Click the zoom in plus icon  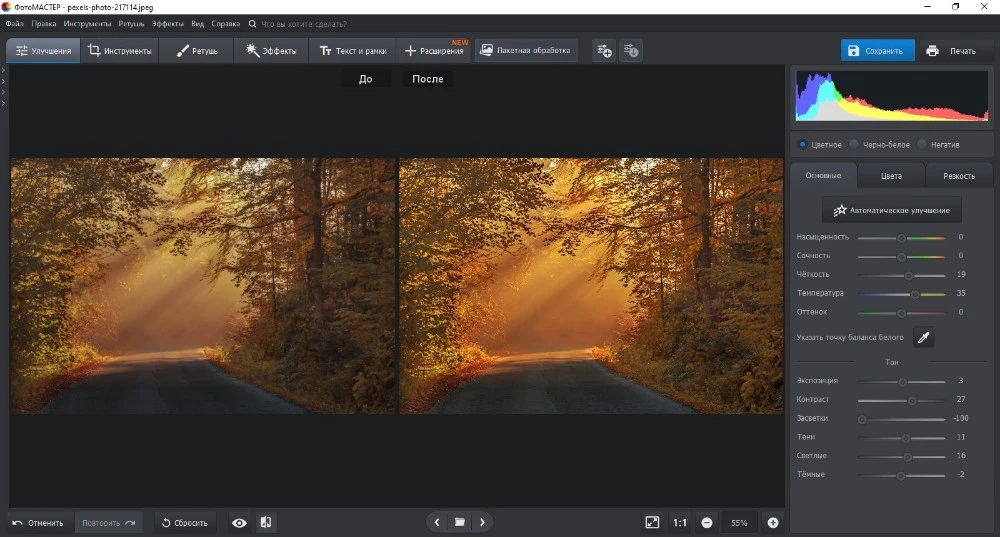pyautogui.click(x=773, y=522)
